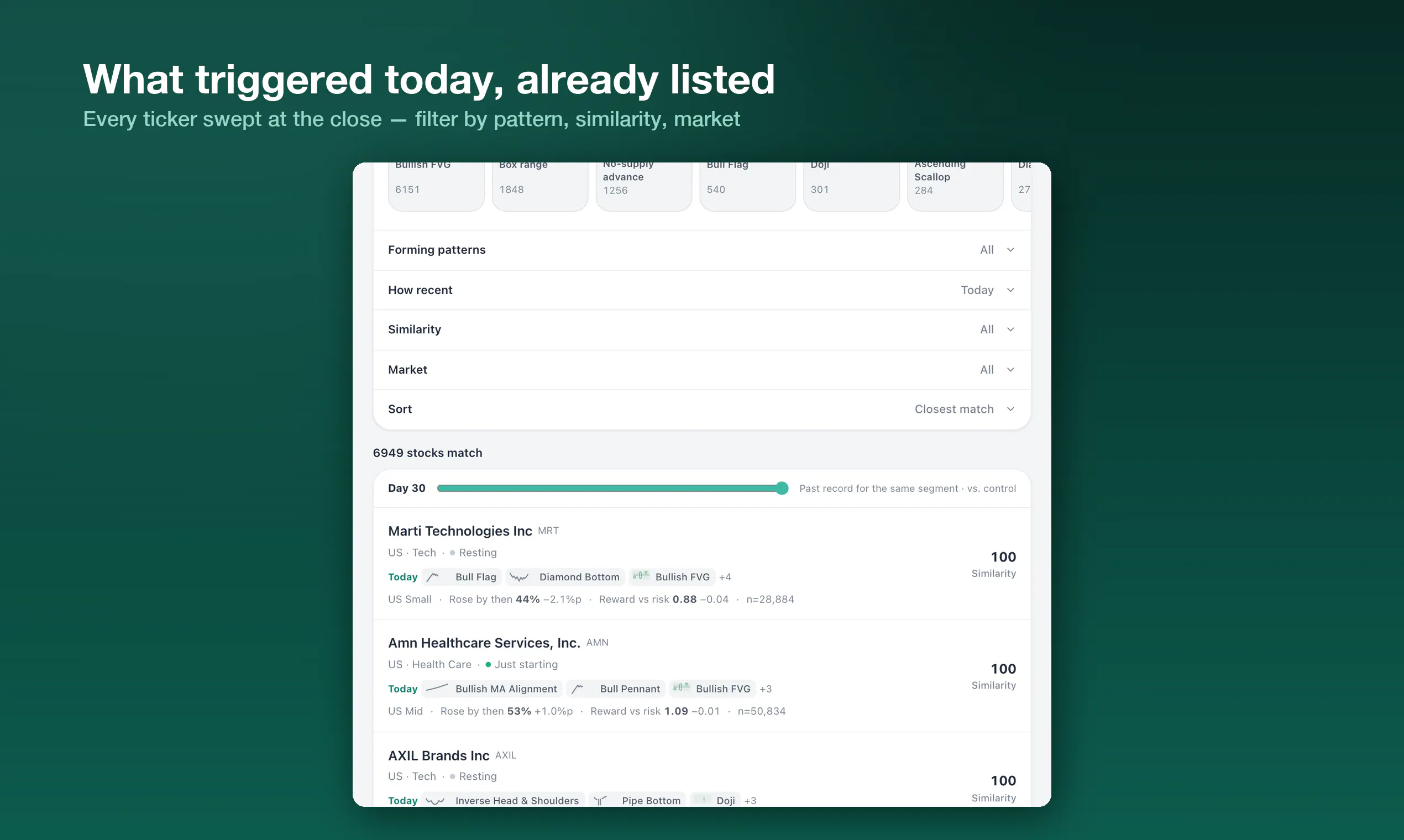Click the Closest match sort value
This screenshot has width=1404, height=840.
tap(954, 410)
